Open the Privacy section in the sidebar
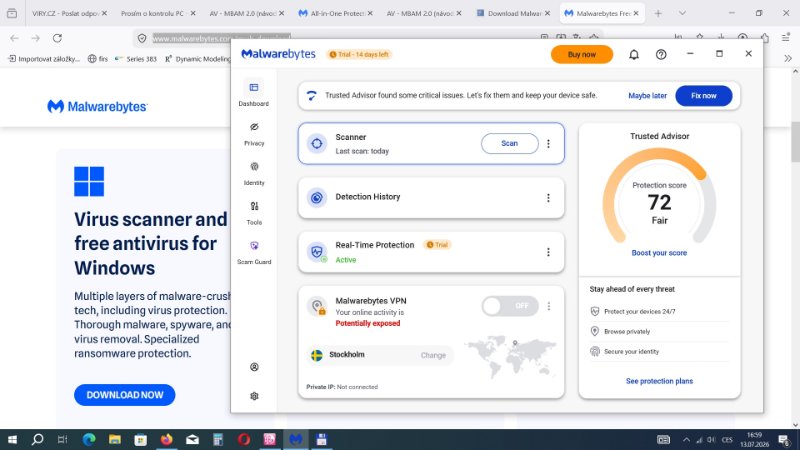Image resolution: width=800 pixels, height=450 pixels. click(x=254, y=134)
